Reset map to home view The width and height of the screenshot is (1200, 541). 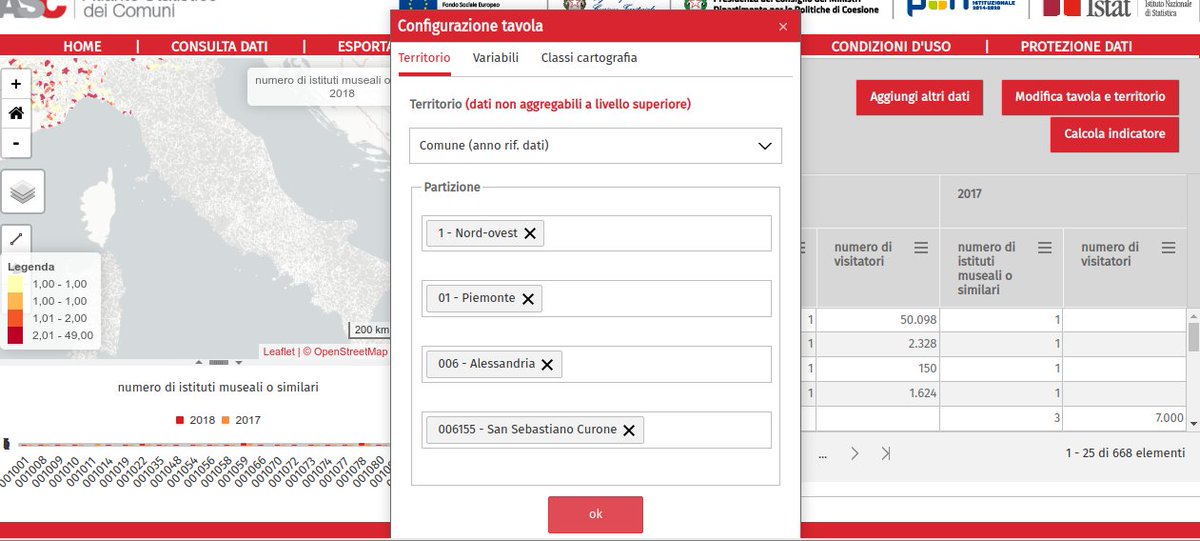point(16,113)
